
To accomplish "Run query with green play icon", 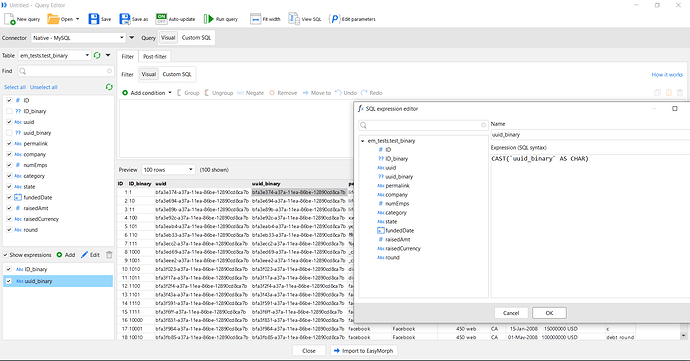I will tap(208, 19).
